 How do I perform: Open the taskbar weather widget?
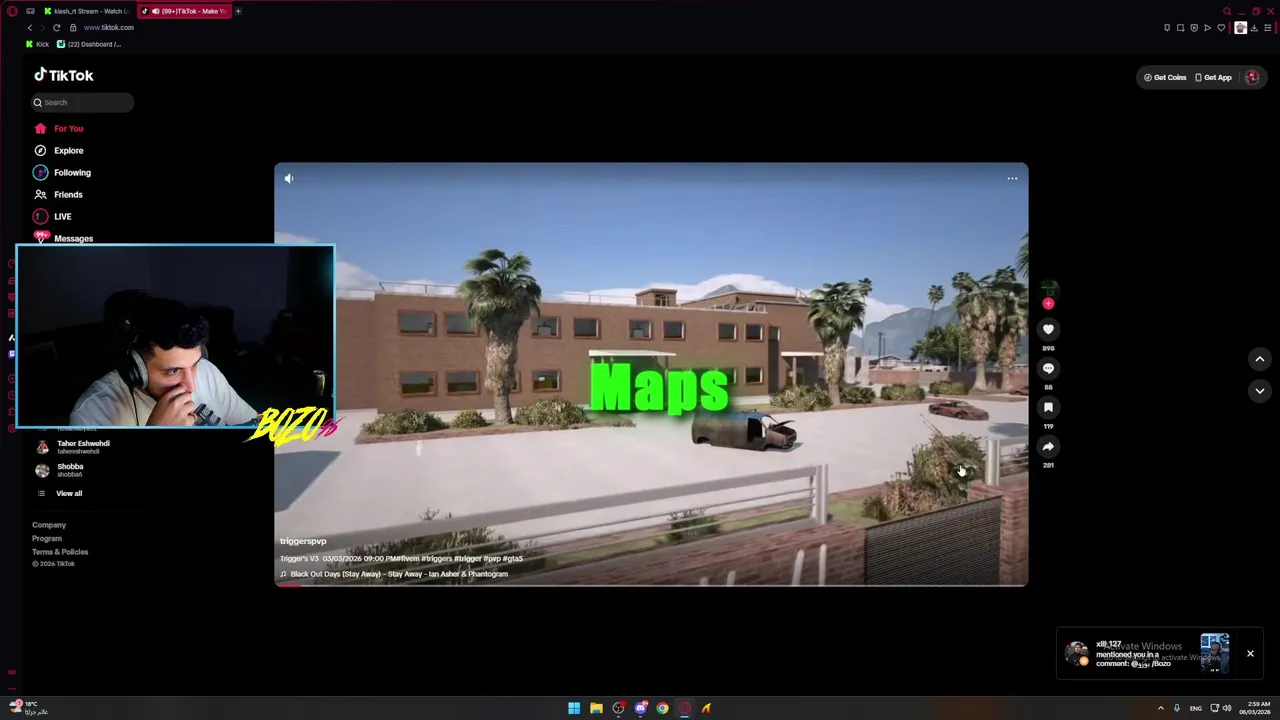point(28,707)
